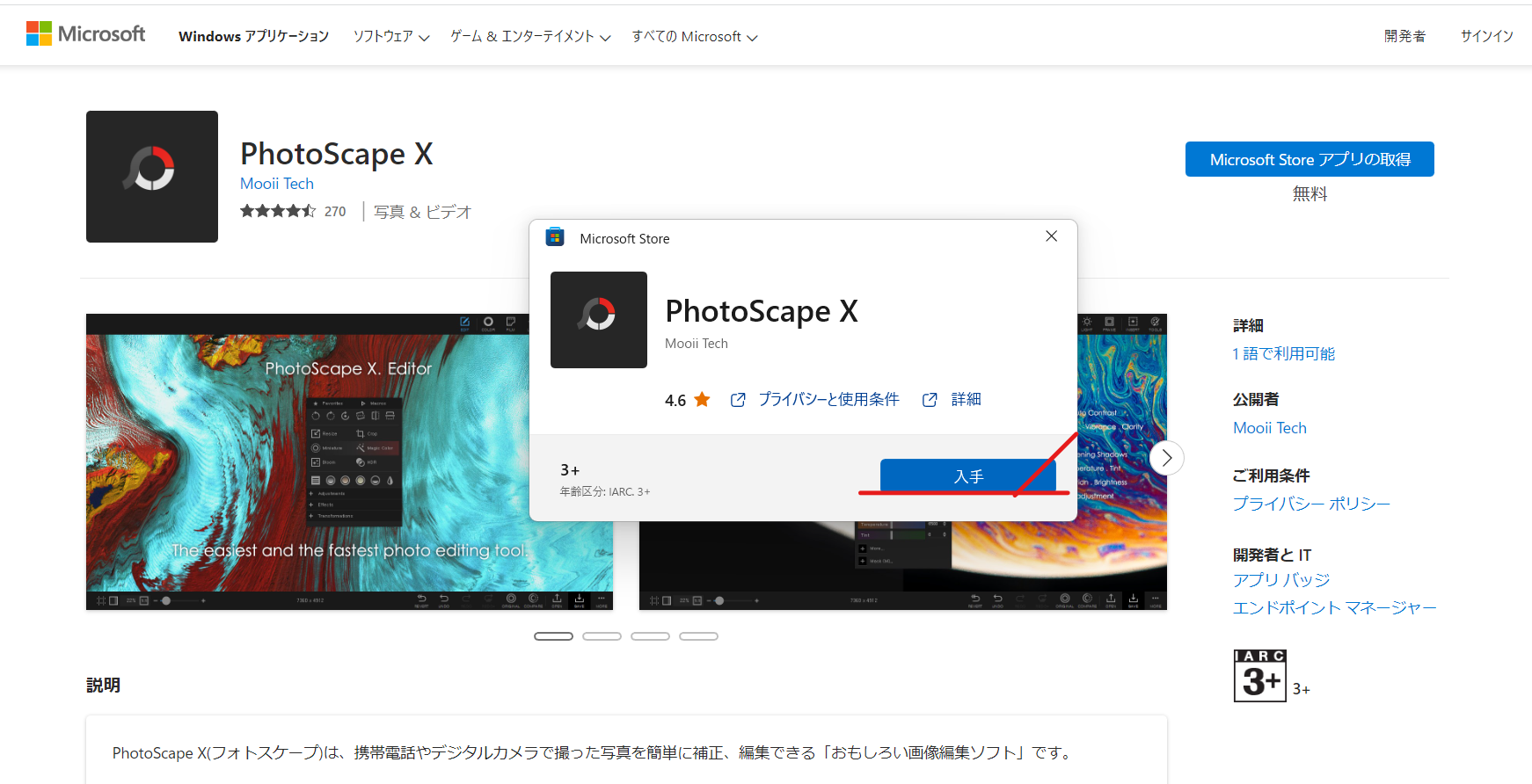Click the Microsoft logo
Image resolution: width=1532 pixels, height=784 pixels.
(85, 34)
